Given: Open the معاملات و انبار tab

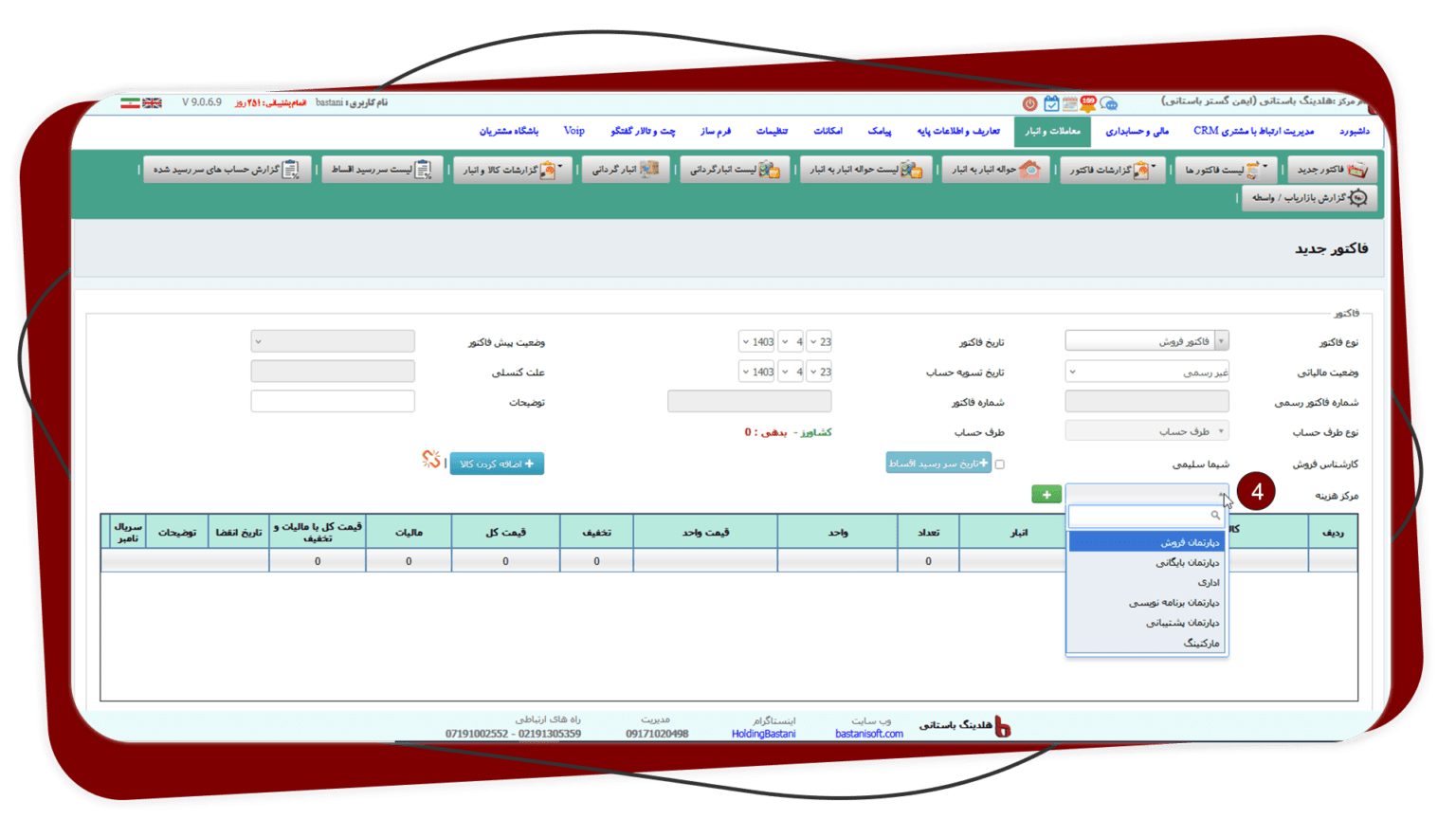Looking at the screenshot, I should [1052, 132].
